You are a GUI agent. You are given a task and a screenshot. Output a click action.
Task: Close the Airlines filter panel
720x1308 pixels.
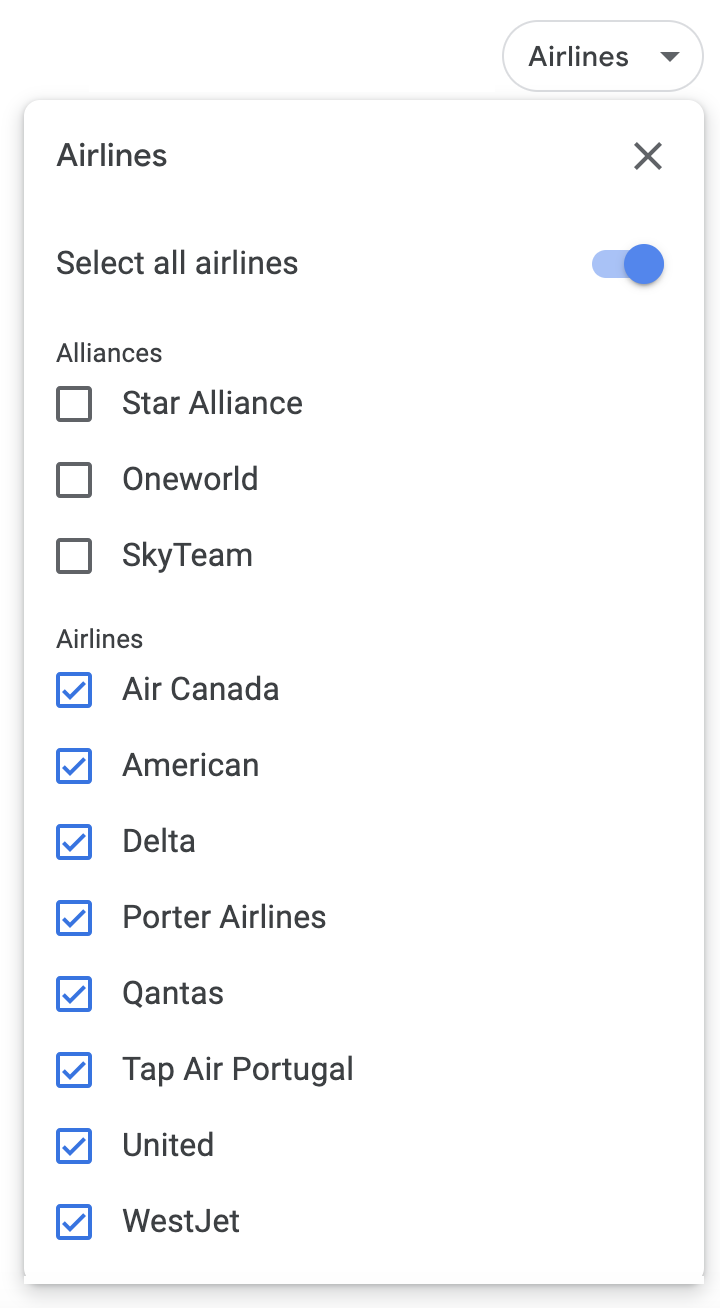[648, 156]
